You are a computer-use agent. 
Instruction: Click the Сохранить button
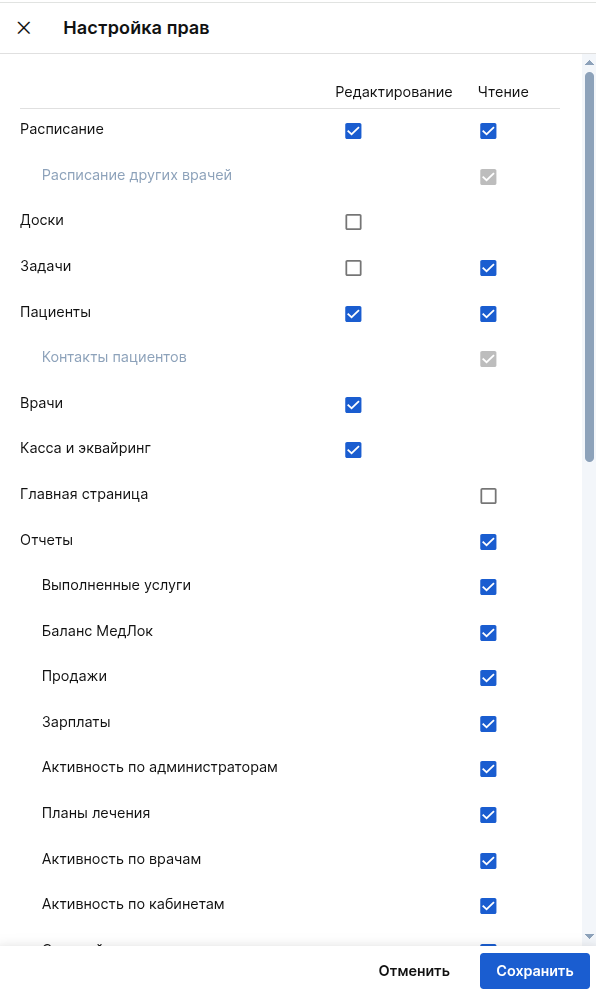534,970
